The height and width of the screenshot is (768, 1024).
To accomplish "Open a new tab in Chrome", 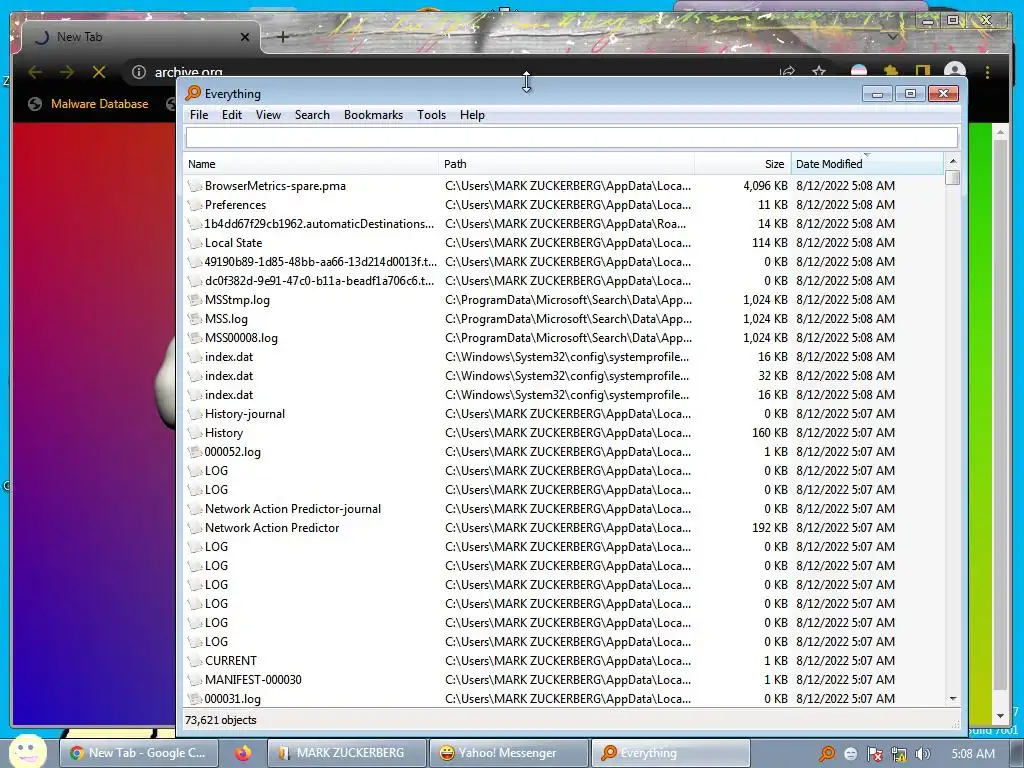I will pyautogui.click(x=283, y=37).
